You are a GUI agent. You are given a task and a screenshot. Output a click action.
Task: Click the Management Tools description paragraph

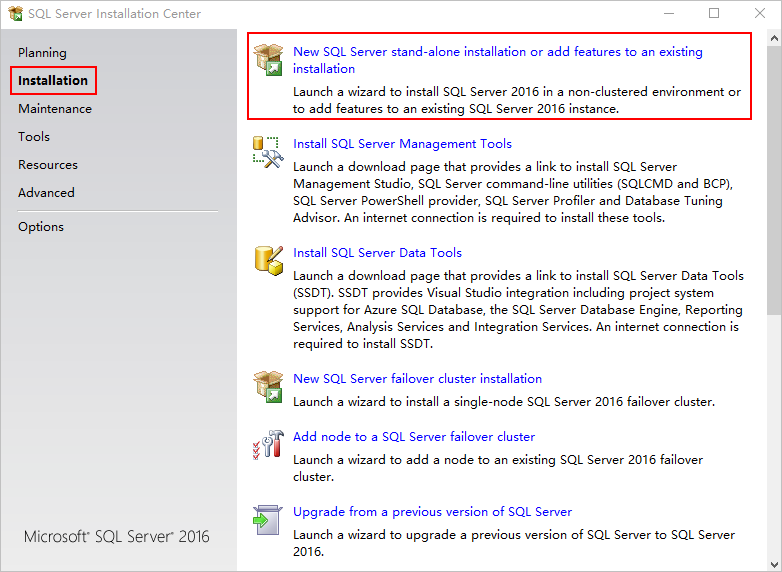pyautogui.click(x=513, y=192)
